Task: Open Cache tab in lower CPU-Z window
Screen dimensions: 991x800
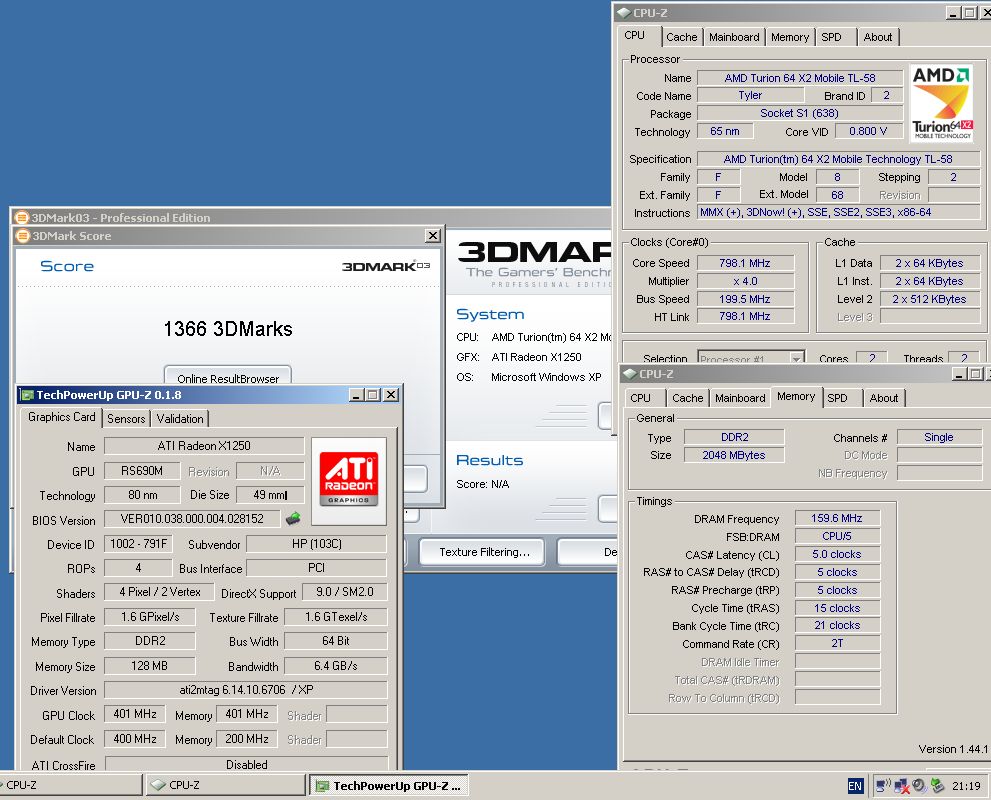Action: pos(688,398)
